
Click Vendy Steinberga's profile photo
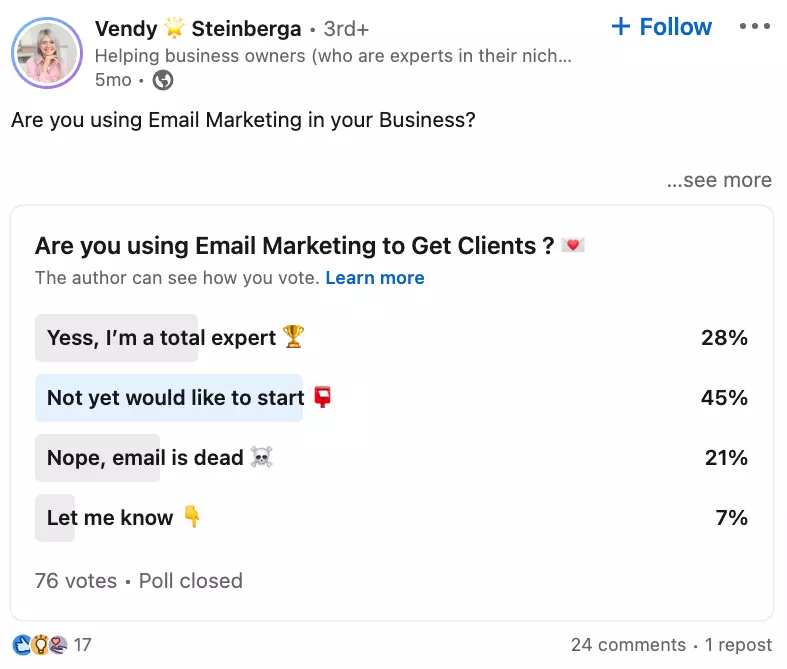tap(47, 53)
